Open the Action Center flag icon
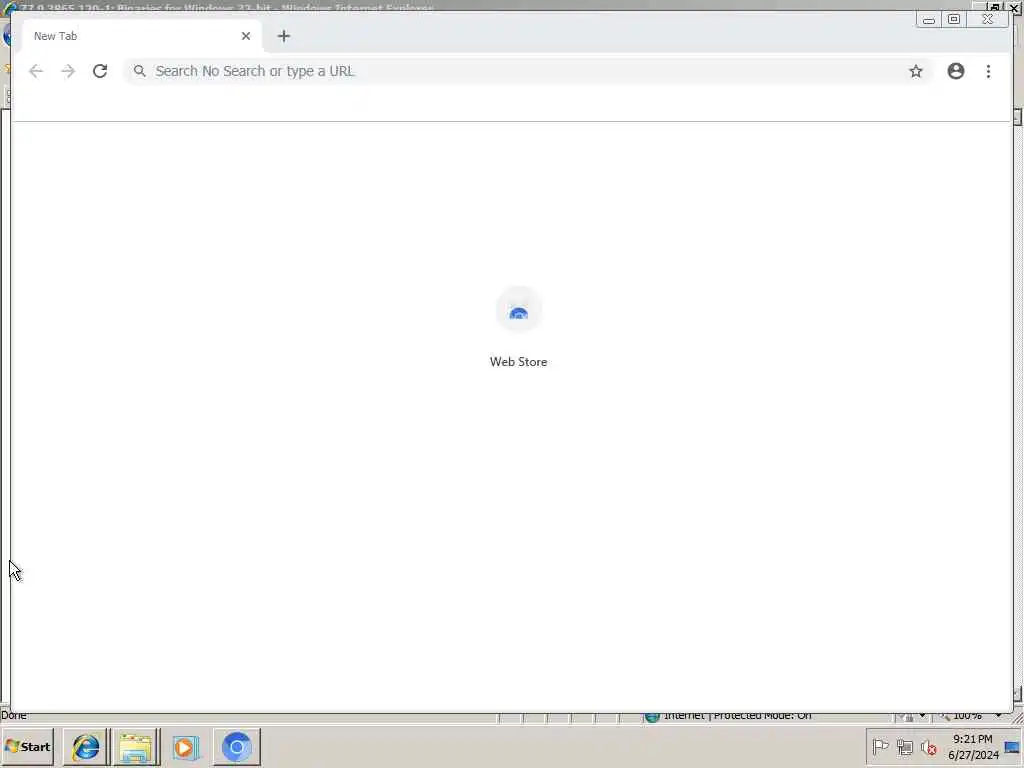 tap(880, 746)
